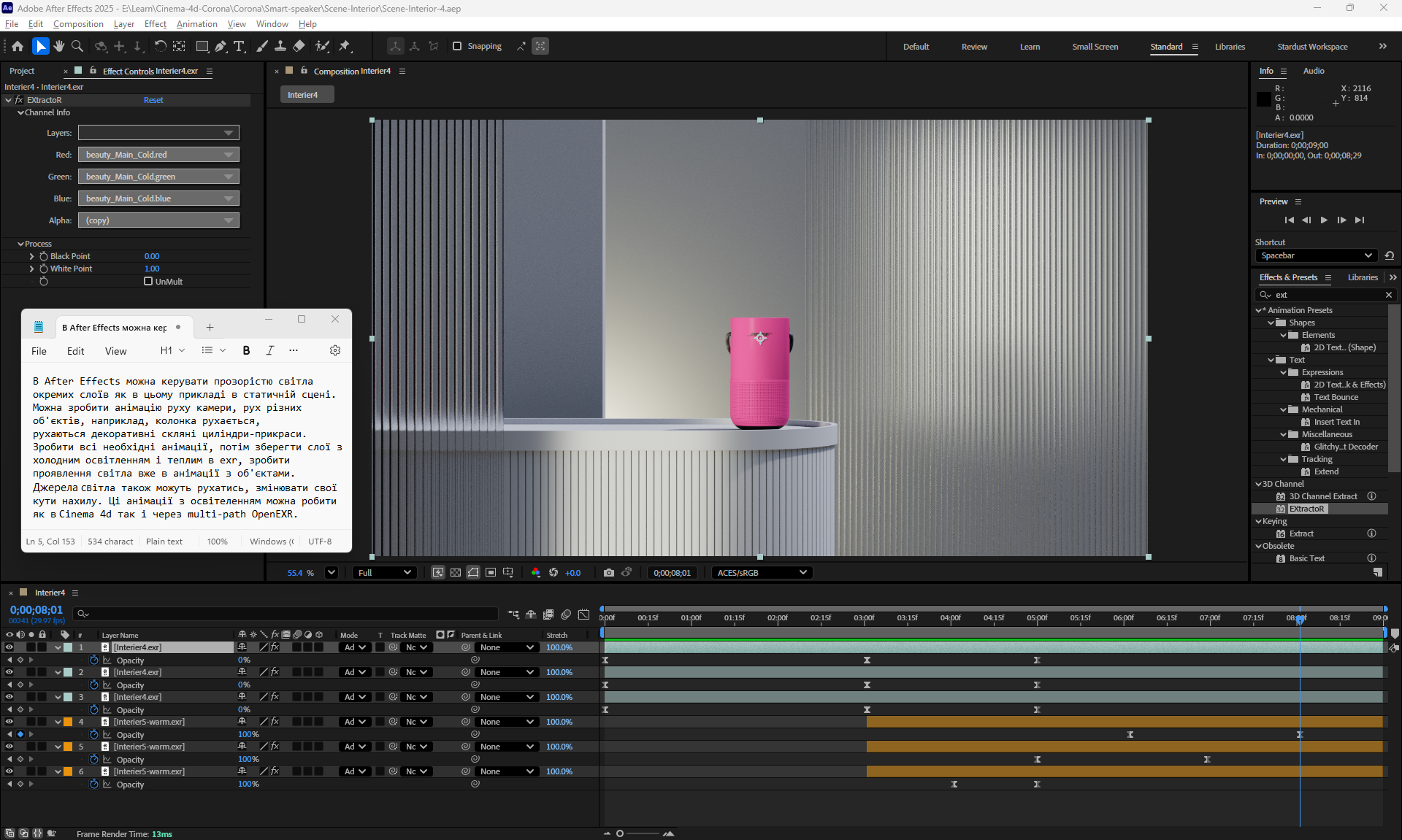
Task: Open the Composition menu
Action: (x=78, y=24)
